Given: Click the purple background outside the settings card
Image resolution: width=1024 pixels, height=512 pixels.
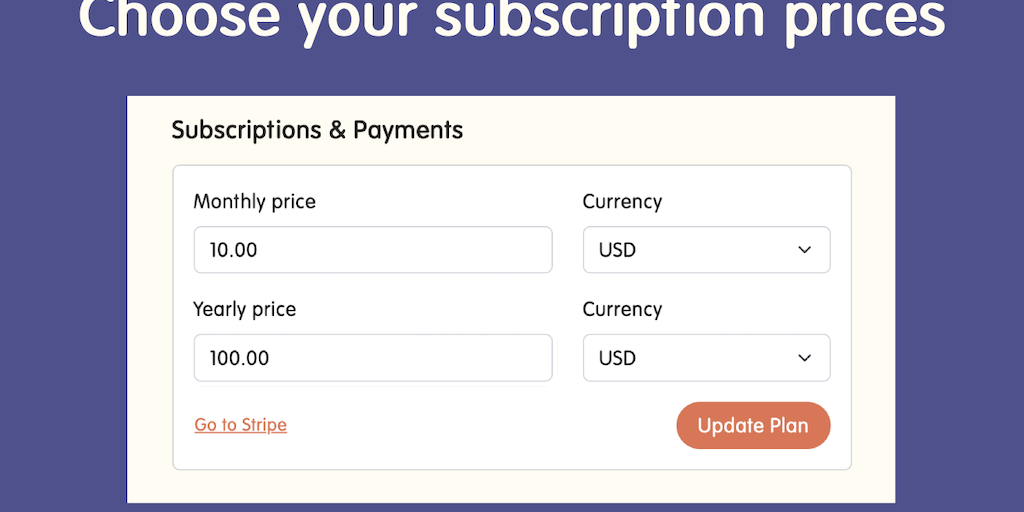Looking at the screenshot, I should [x=60, y=300].
